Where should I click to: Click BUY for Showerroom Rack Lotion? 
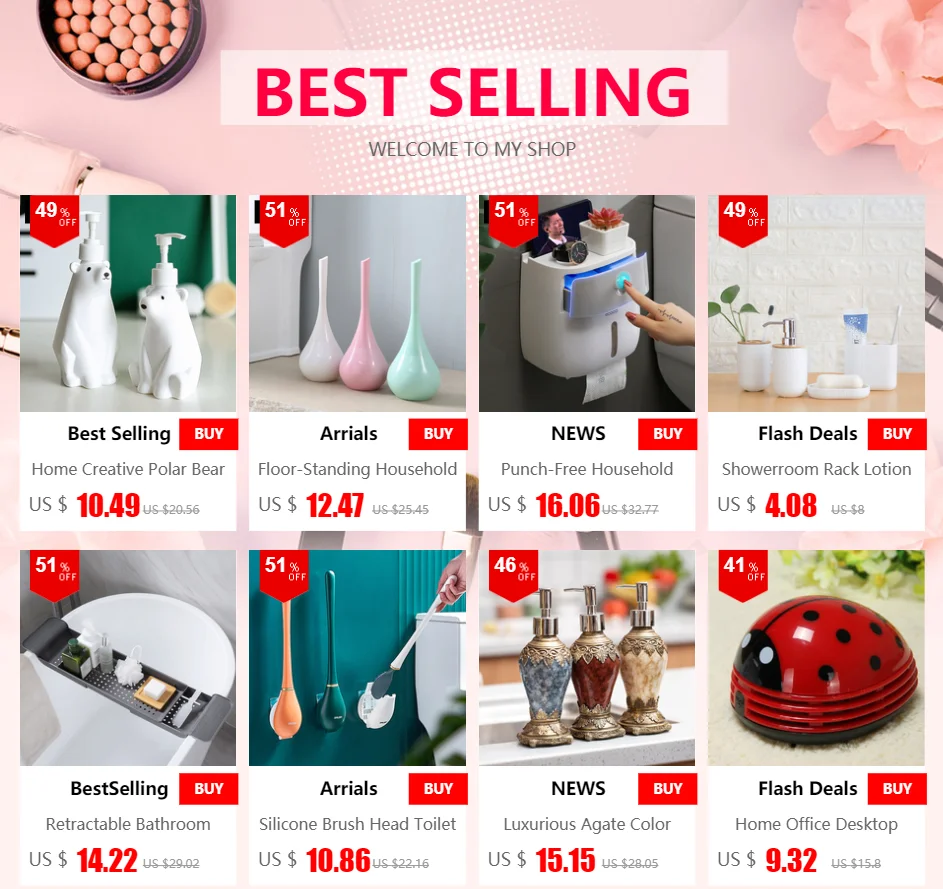(897, 434)
